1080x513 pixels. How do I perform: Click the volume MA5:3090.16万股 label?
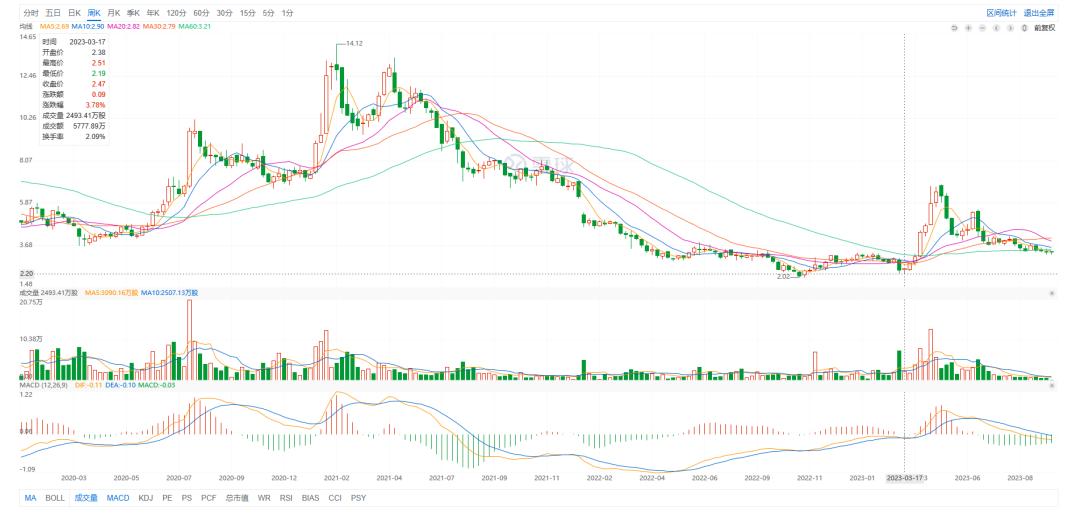113,293
